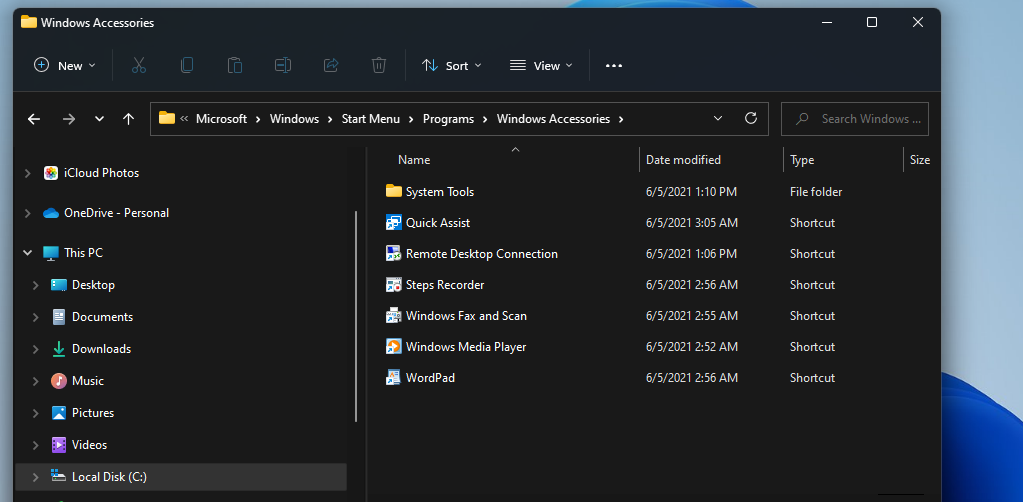Go up one folder level
1023x502 pixels.
click(x=128, y=118)
